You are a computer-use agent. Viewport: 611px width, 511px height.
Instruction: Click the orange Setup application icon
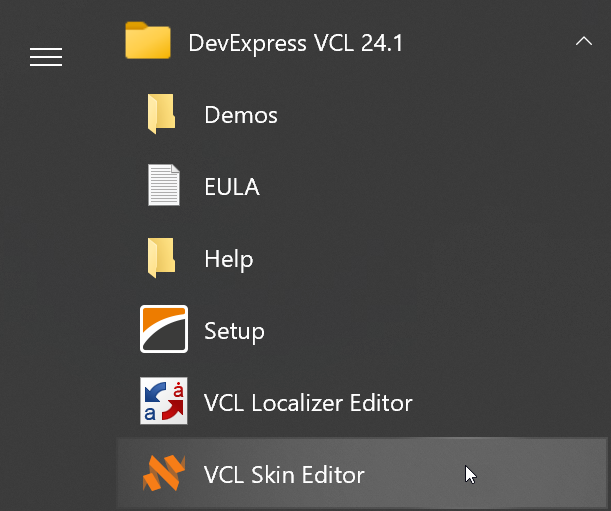tap(164, 330)
